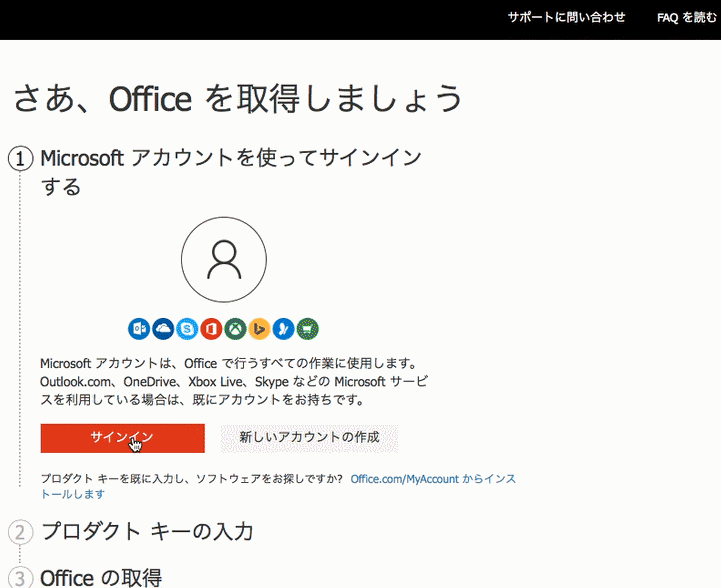
Task: Click the yellow Bing icon
Action: click(259, 329)
